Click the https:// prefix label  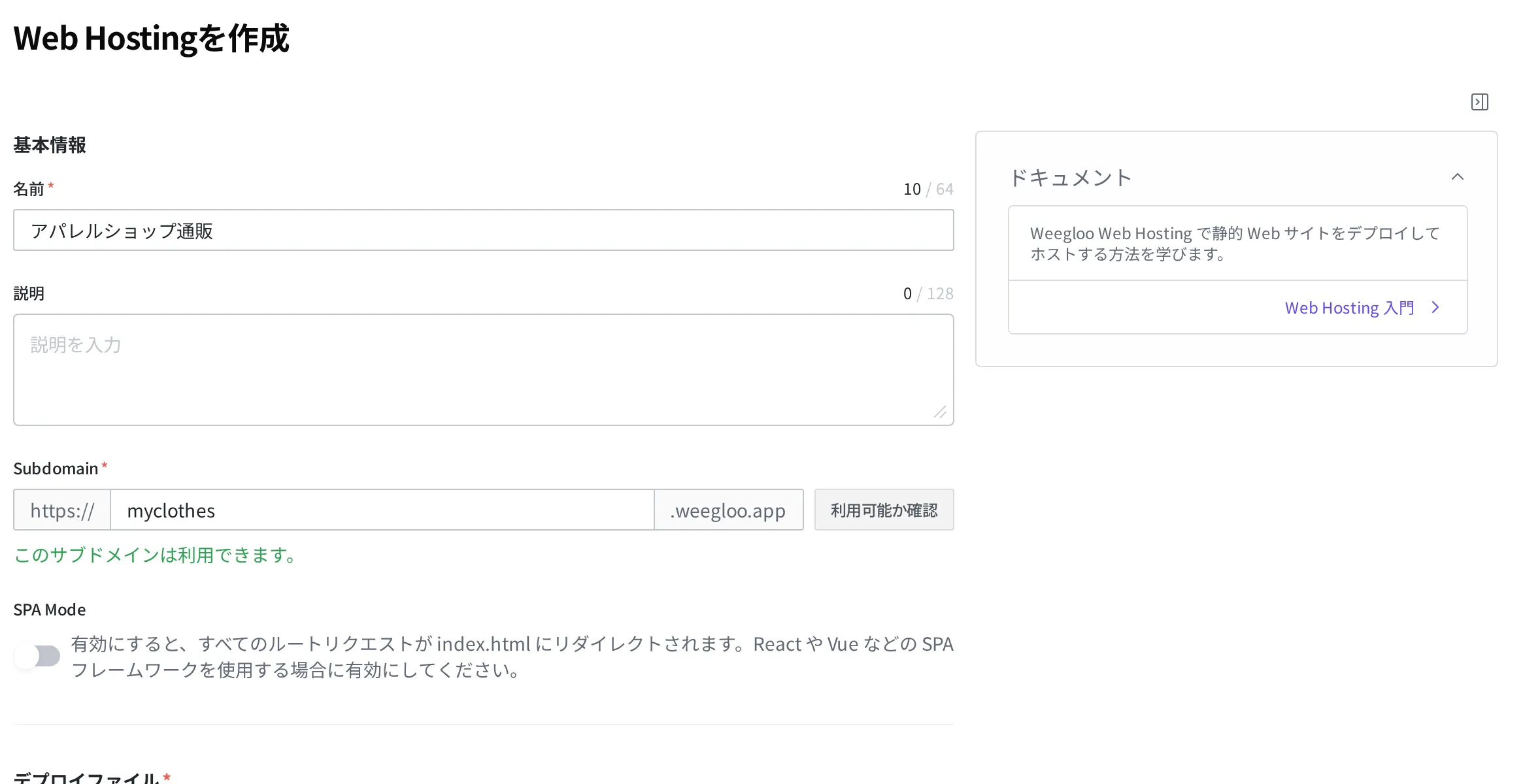(x=62, y=510)
